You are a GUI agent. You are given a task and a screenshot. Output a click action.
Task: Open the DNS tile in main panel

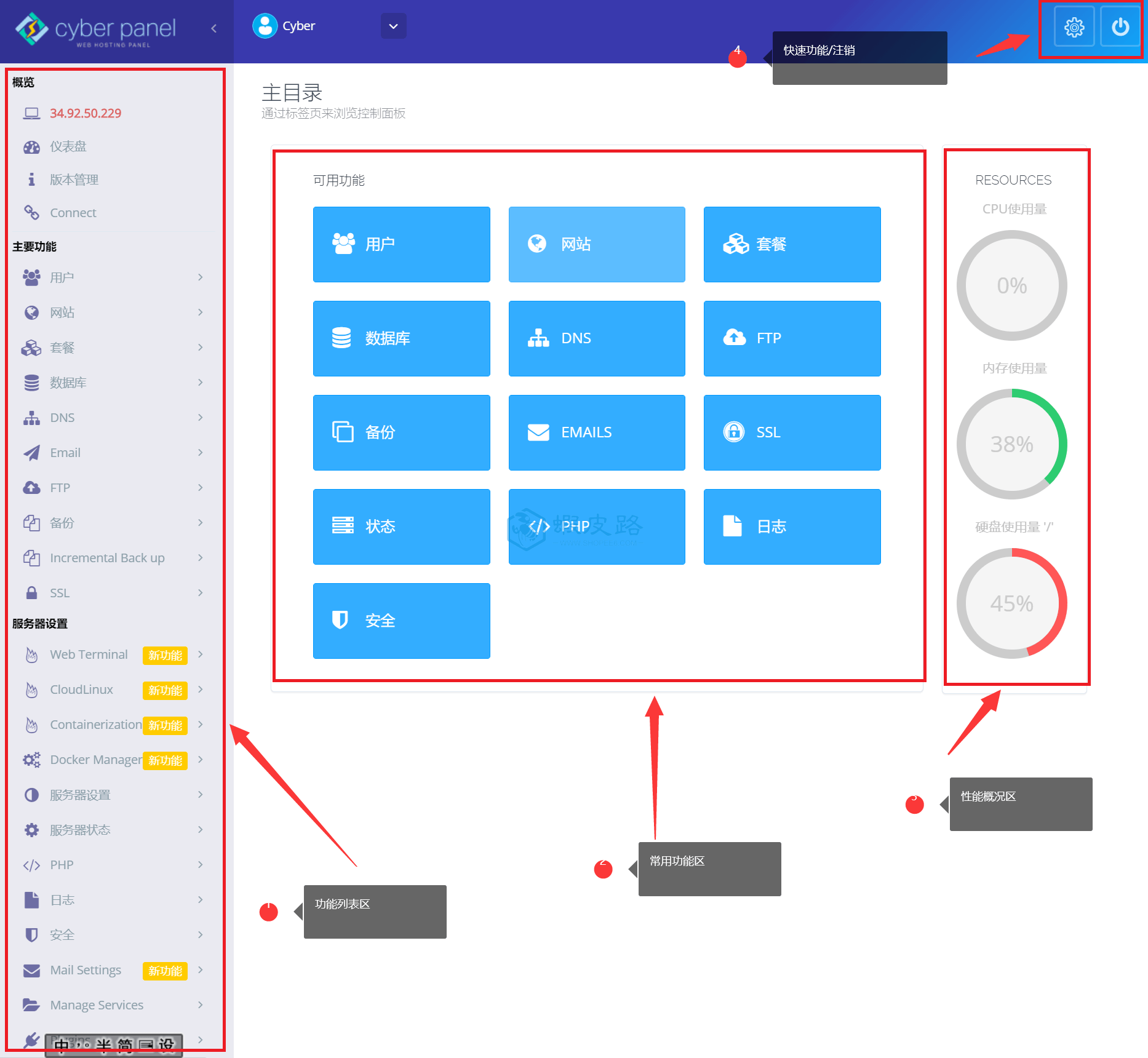pos(597,338)
